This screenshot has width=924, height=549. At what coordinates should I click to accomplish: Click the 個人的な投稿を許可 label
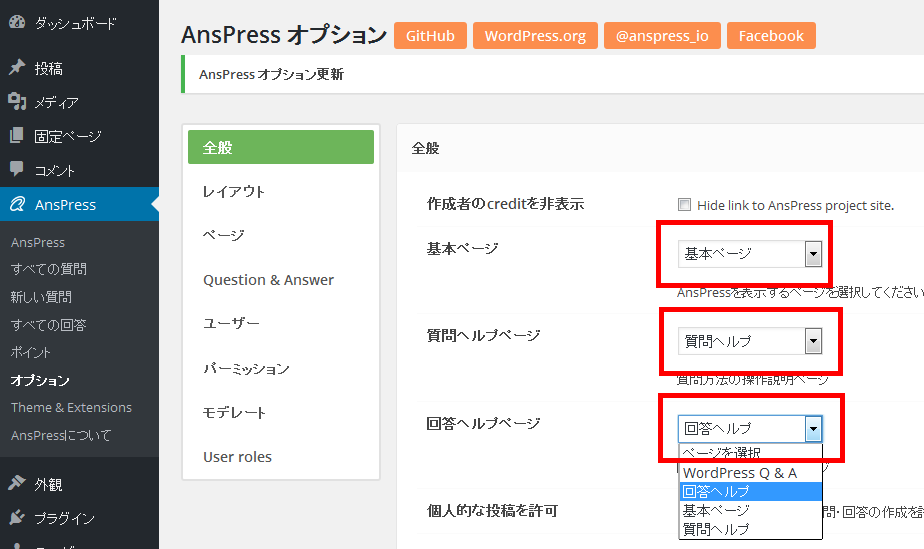pos(492,510)
